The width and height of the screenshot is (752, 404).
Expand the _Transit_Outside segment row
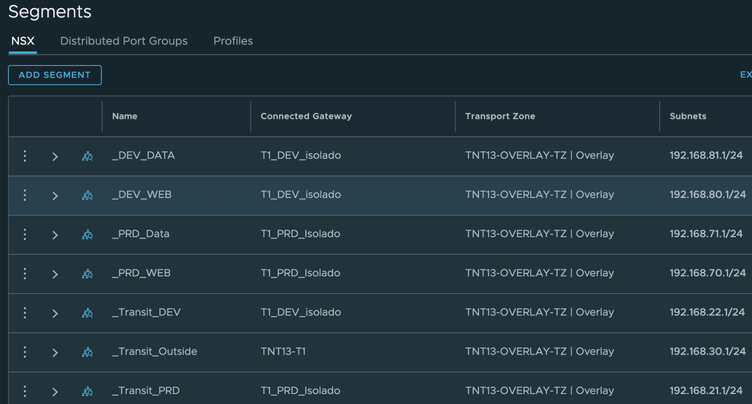tap(55, 351)
